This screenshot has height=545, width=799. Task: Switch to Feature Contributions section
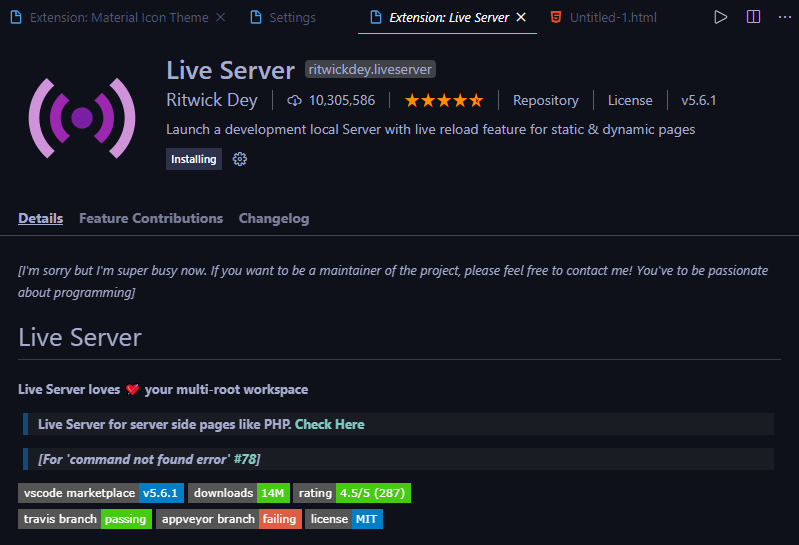[x=151, y=218]
